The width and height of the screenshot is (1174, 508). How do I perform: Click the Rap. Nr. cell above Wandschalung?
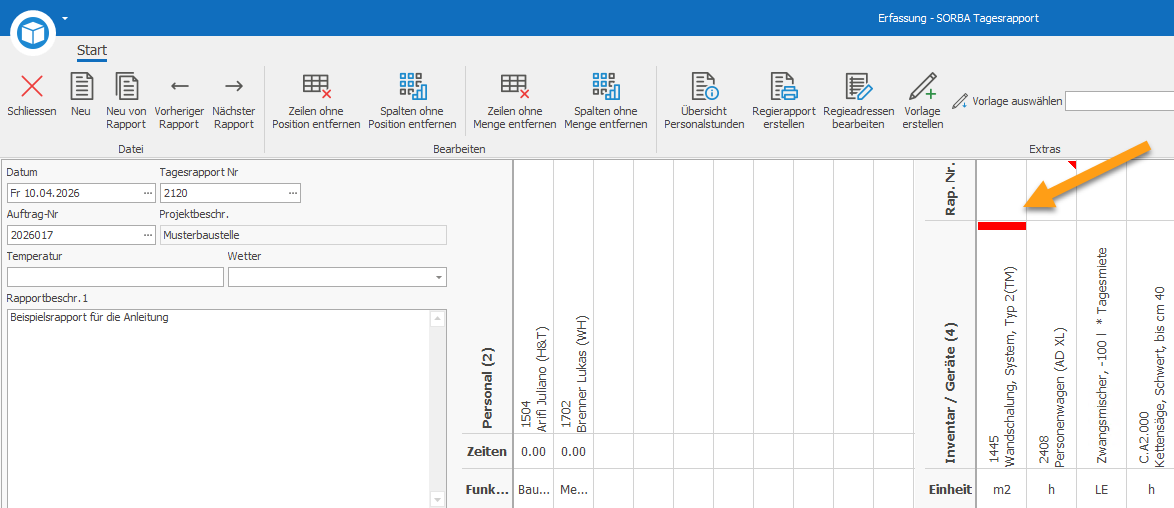pyautogui.click(x=1002, y=190)
